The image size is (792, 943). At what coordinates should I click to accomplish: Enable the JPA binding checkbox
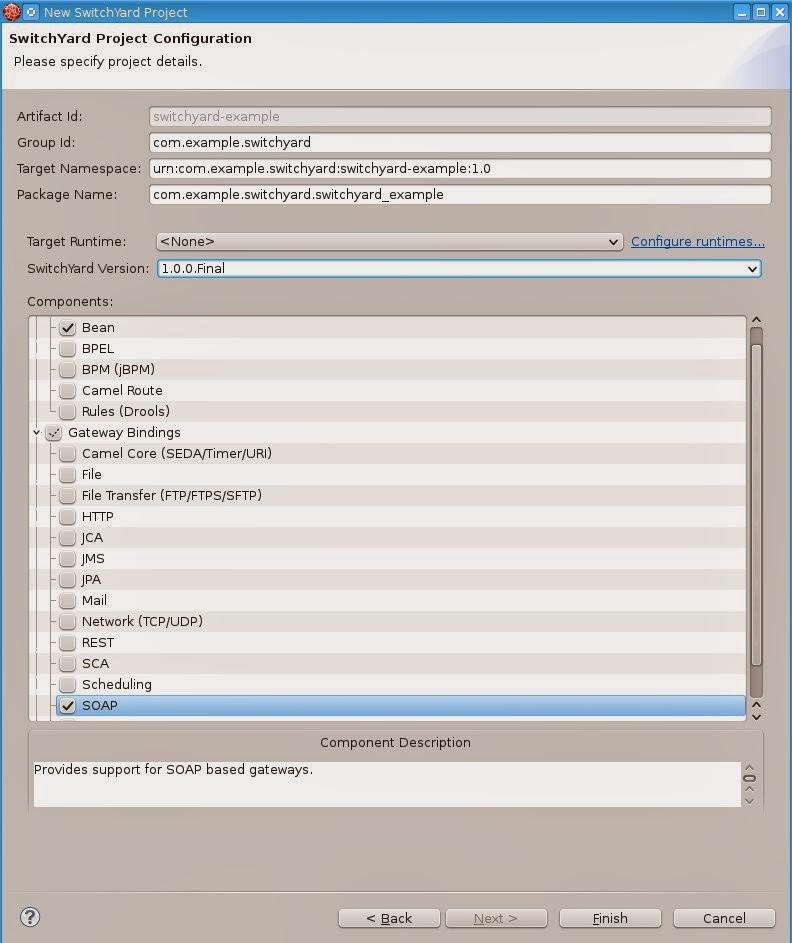pos(67,580)
